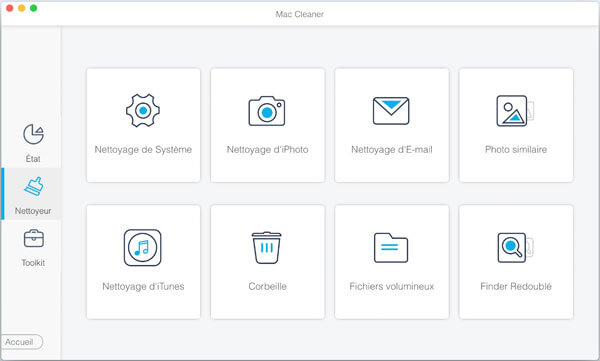This screenshot has height=361, width=600.
Task: Click the music note icon for iTunes cleaning
Action: pyautogui.click(x=143, y=248)
